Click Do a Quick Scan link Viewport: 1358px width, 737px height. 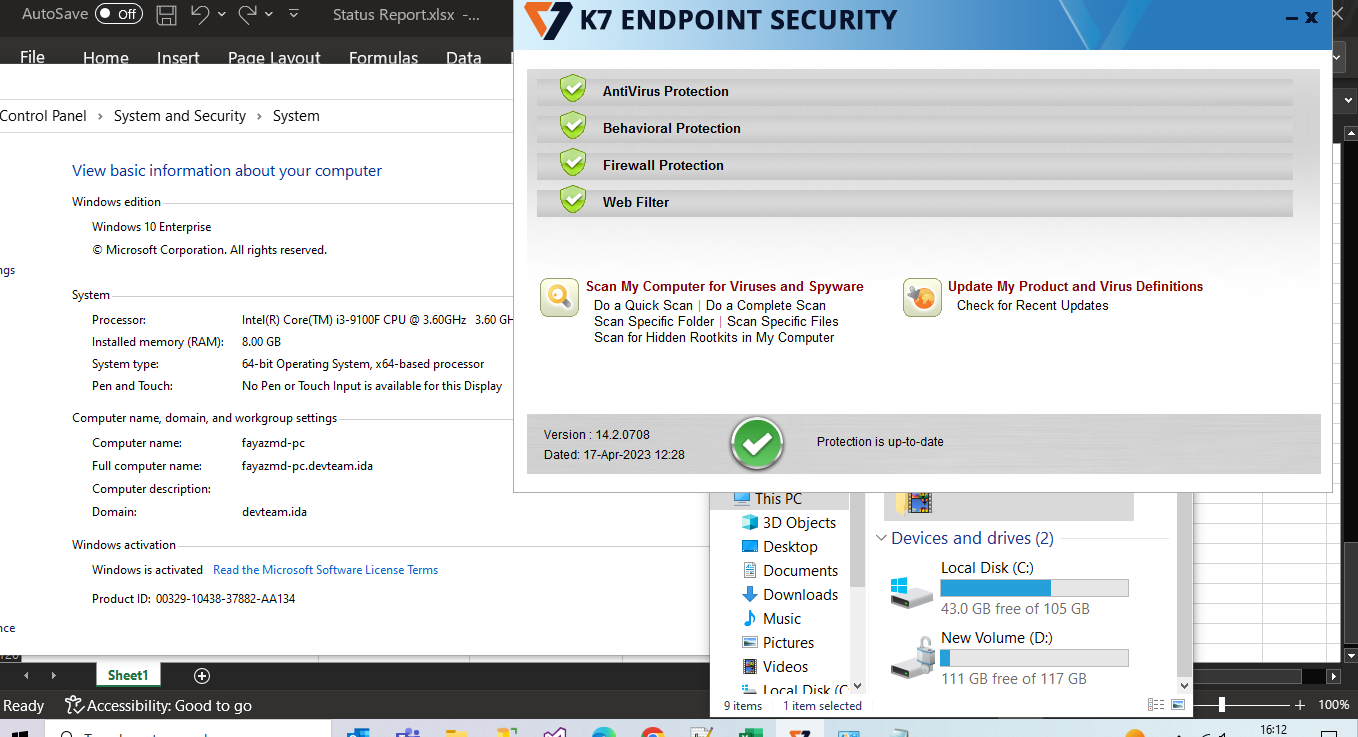tap(643, 306)
